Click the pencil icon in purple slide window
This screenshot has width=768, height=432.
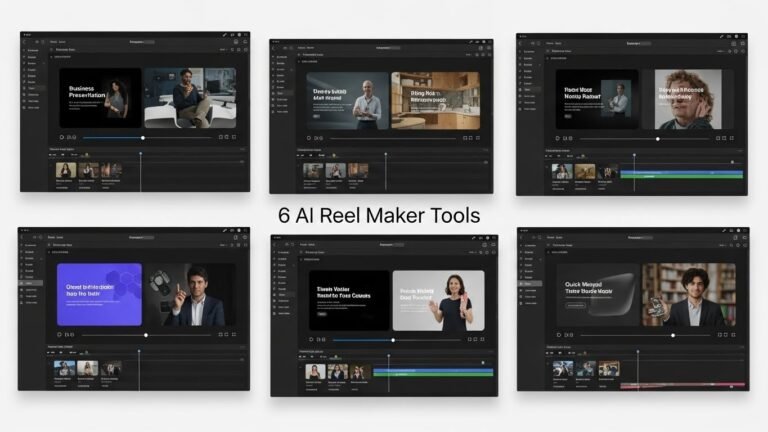(224, 230)
